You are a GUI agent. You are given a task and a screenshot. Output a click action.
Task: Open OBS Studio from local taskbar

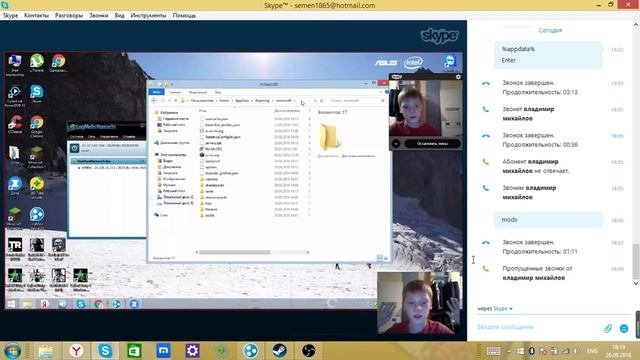[308, 351]
